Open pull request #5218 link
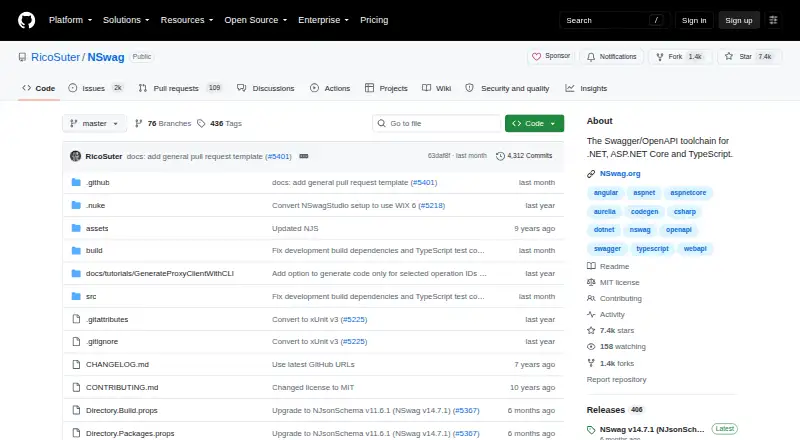The height and width of the screenshot is (440, 800). pos(432,205)
